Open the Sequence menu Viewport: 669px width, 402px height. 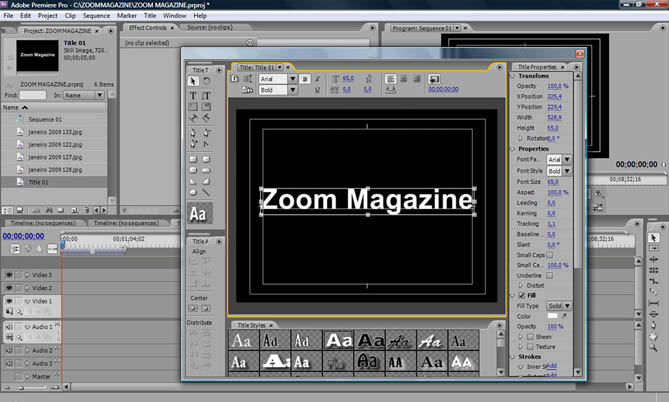(x=97, y=16)
